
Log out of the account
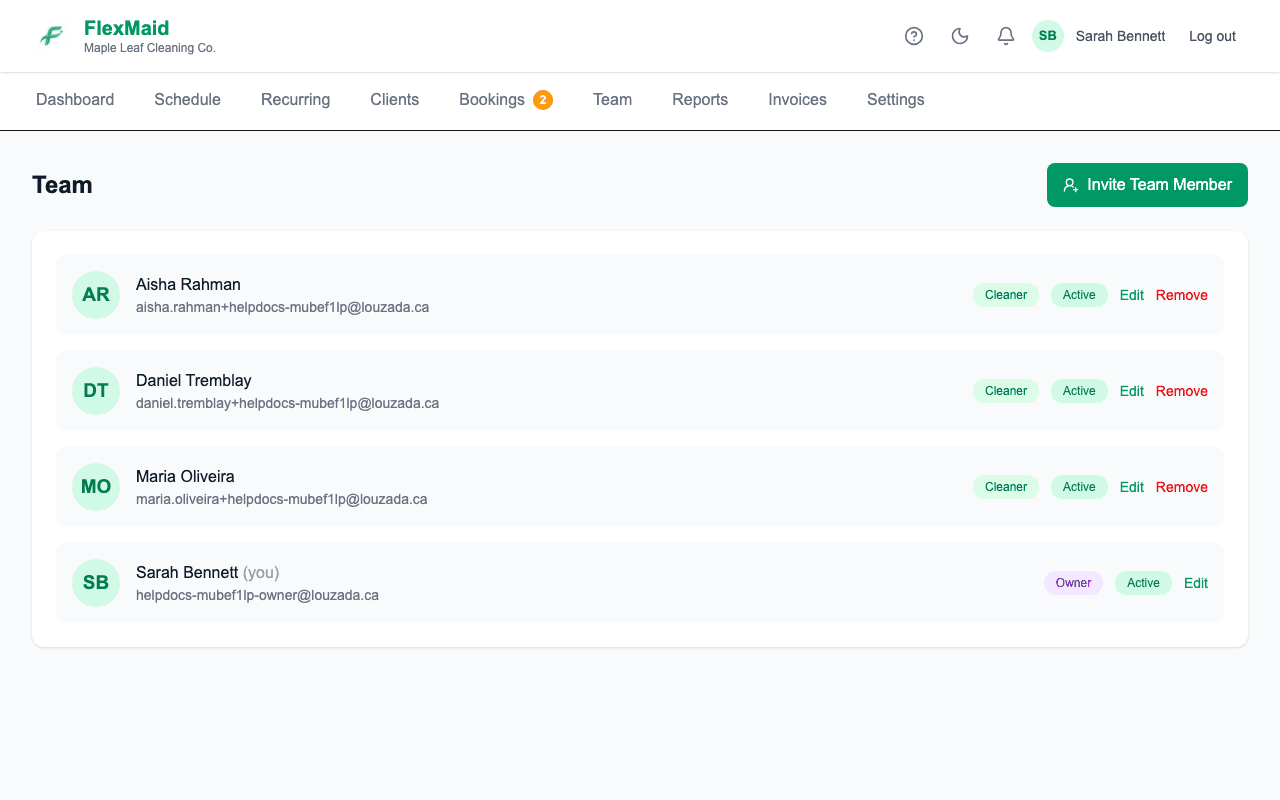[x=1212, y=36]
